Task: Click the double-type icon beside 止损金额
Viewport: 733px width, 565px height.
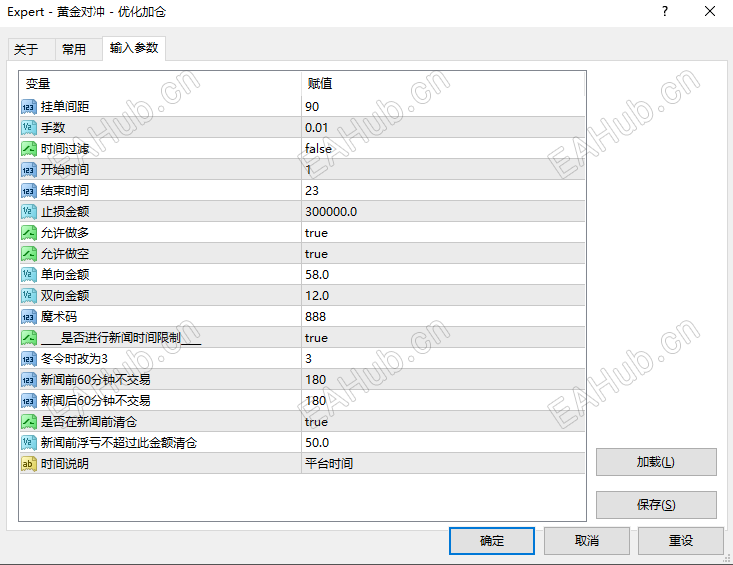Action: point(29,212)
